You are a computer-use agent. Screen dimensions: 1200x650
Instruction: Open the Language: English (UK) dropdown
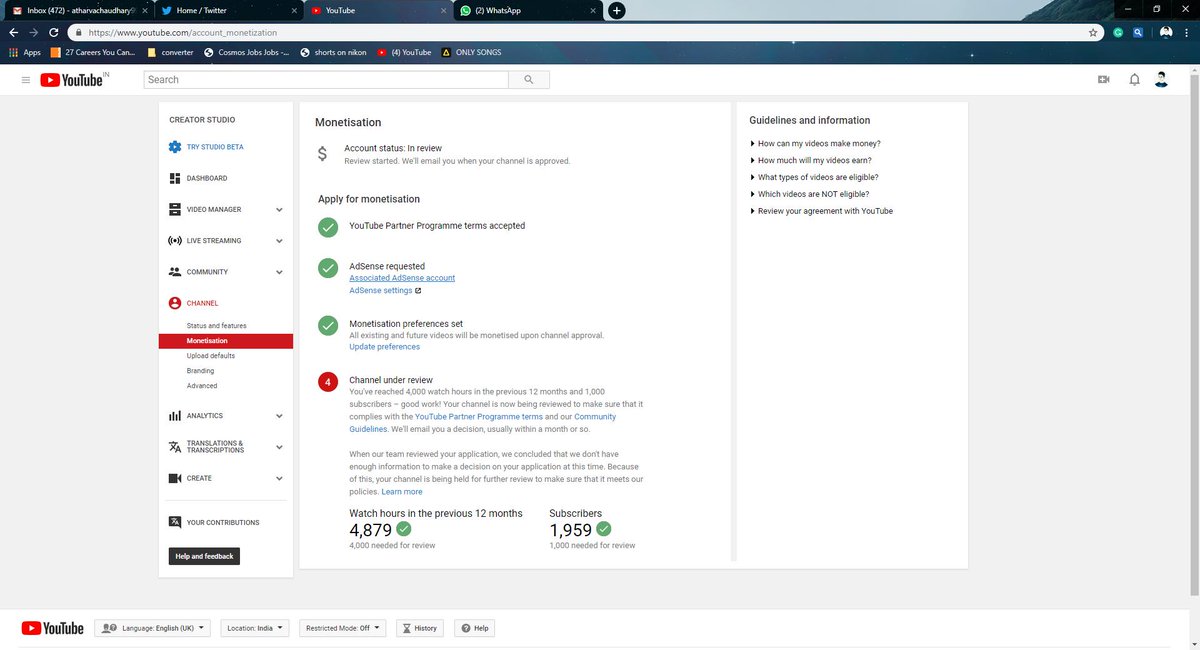pos(153,628)
